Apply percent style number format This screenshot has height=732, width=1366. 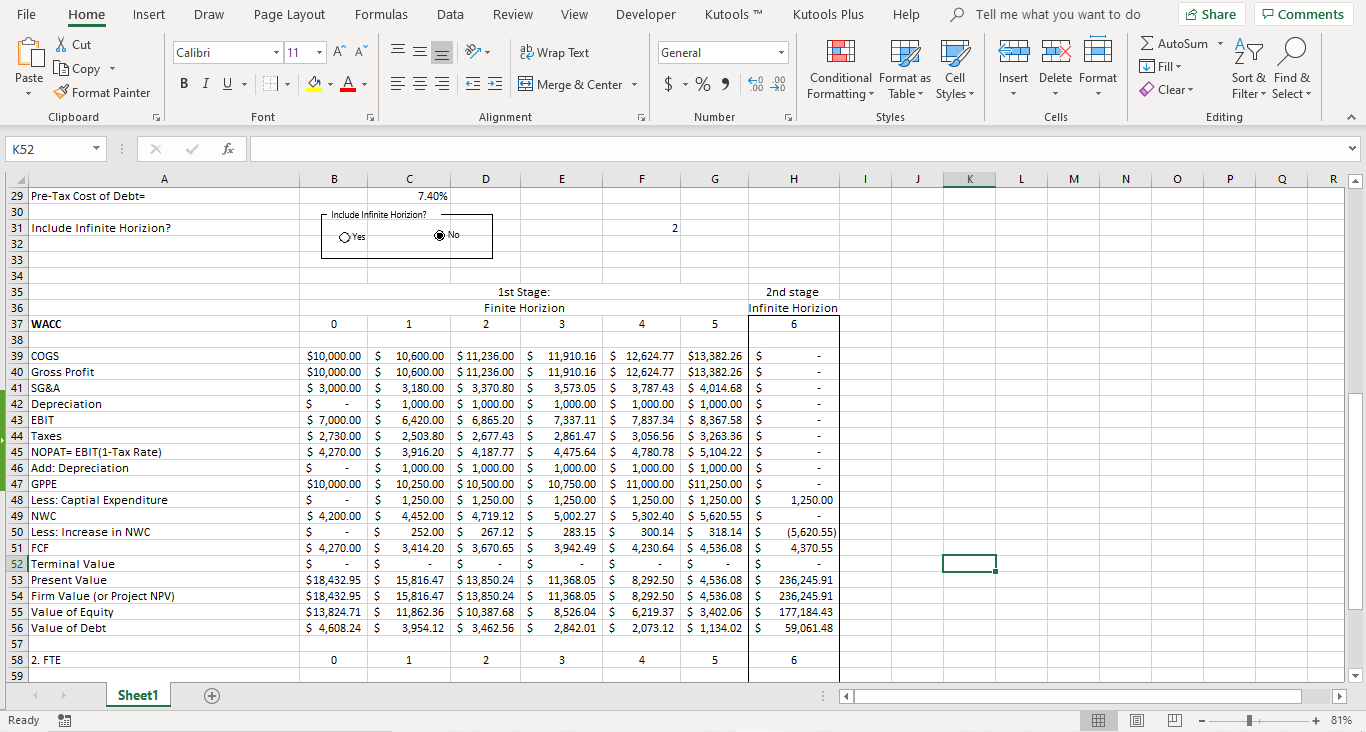click(x=702, y=85)
